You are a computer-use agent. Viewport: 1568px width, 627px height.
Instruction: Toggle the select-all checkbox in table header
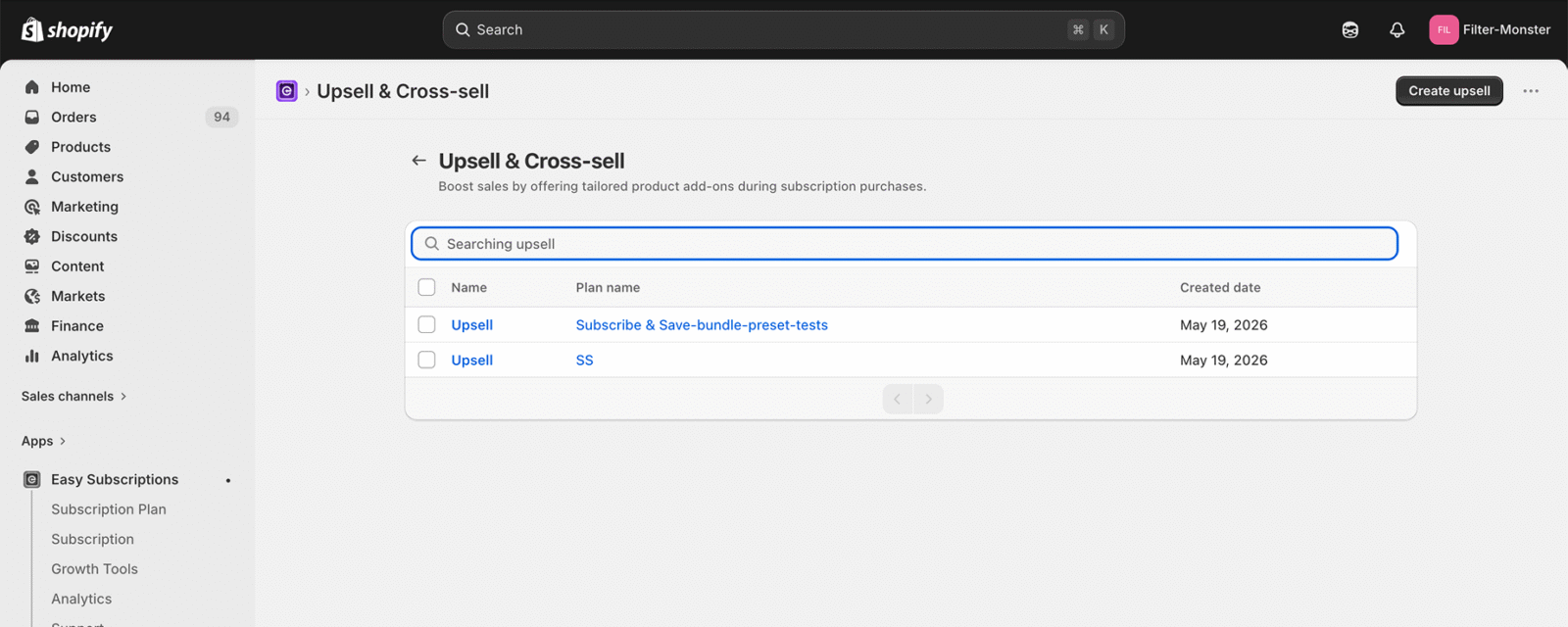426,287
